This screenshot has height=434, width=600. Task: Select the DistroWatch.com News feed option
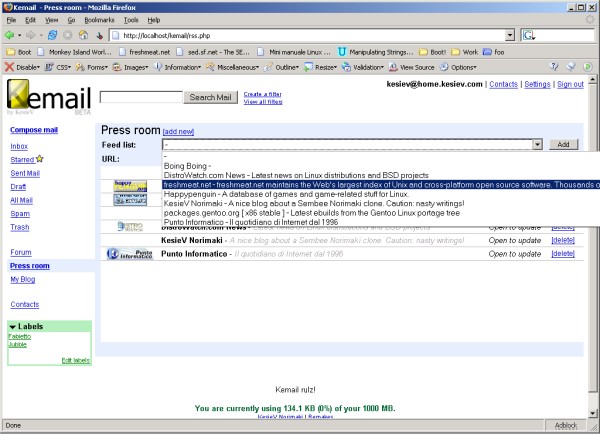(x=381, y=175)
